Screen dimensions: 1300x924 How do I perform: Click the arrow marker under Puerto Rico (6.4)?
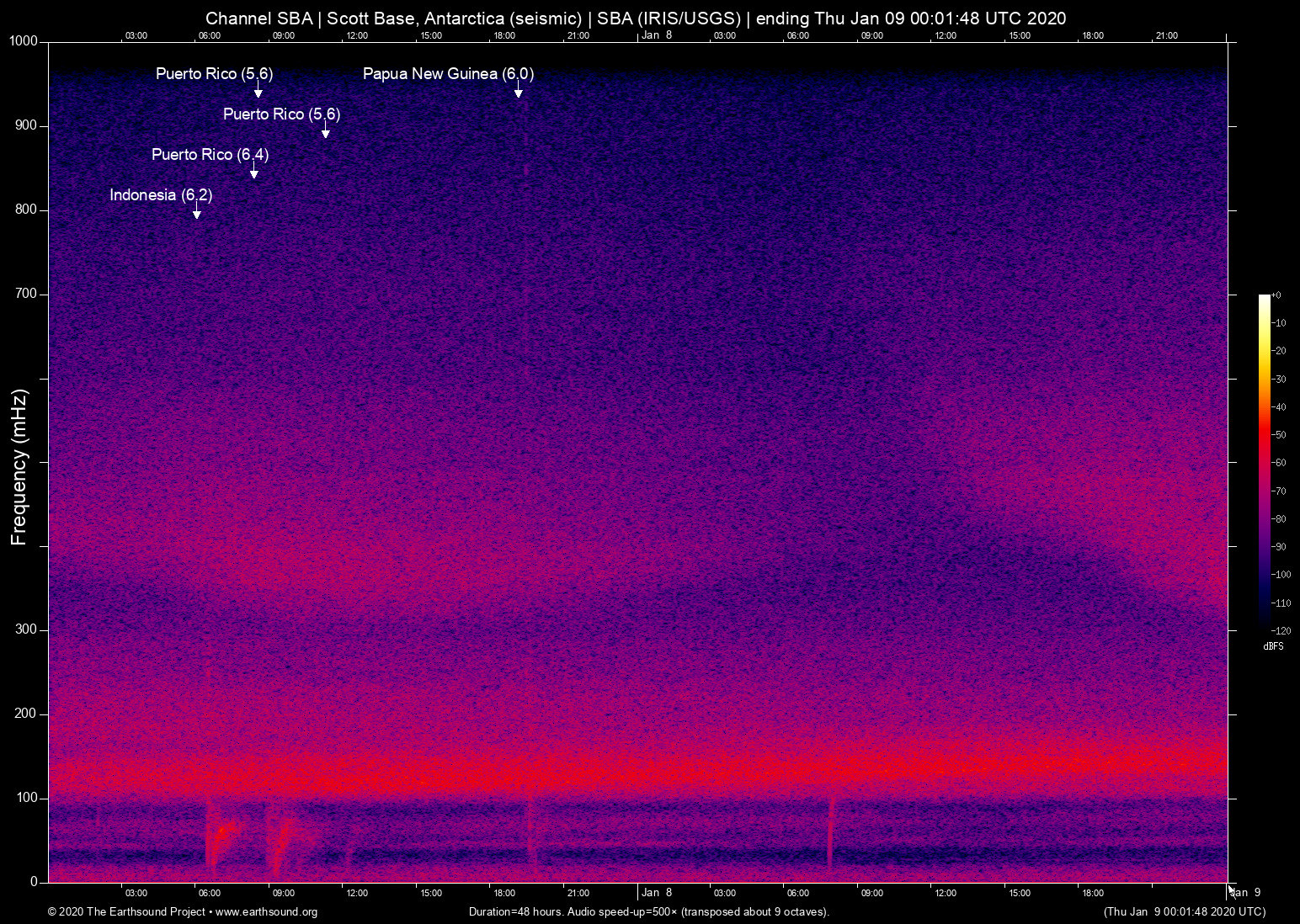[253, 173]
